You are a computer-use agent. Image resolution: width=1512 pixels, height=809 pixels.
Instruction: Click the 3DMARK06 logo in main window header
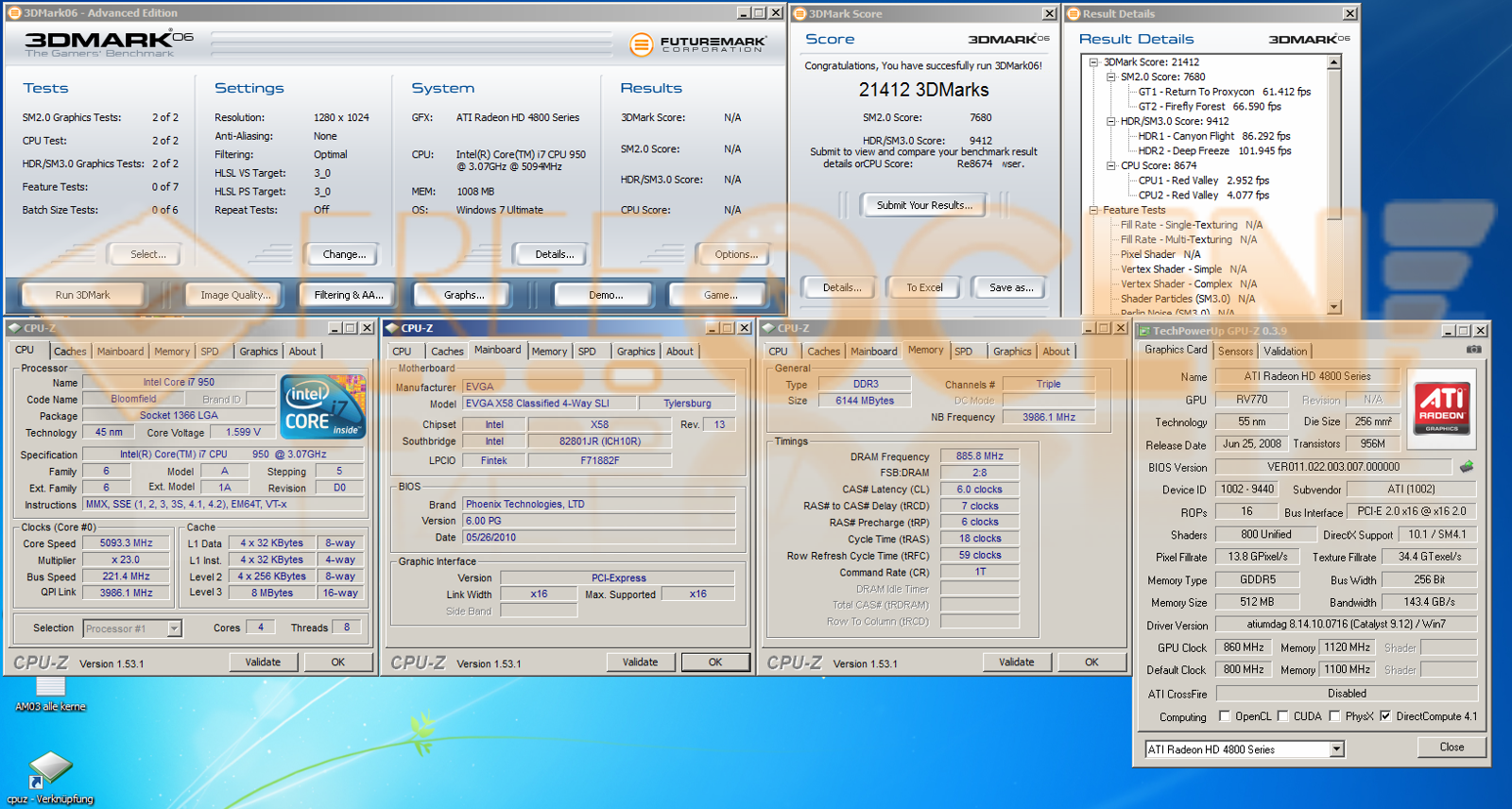pos(109,42)
